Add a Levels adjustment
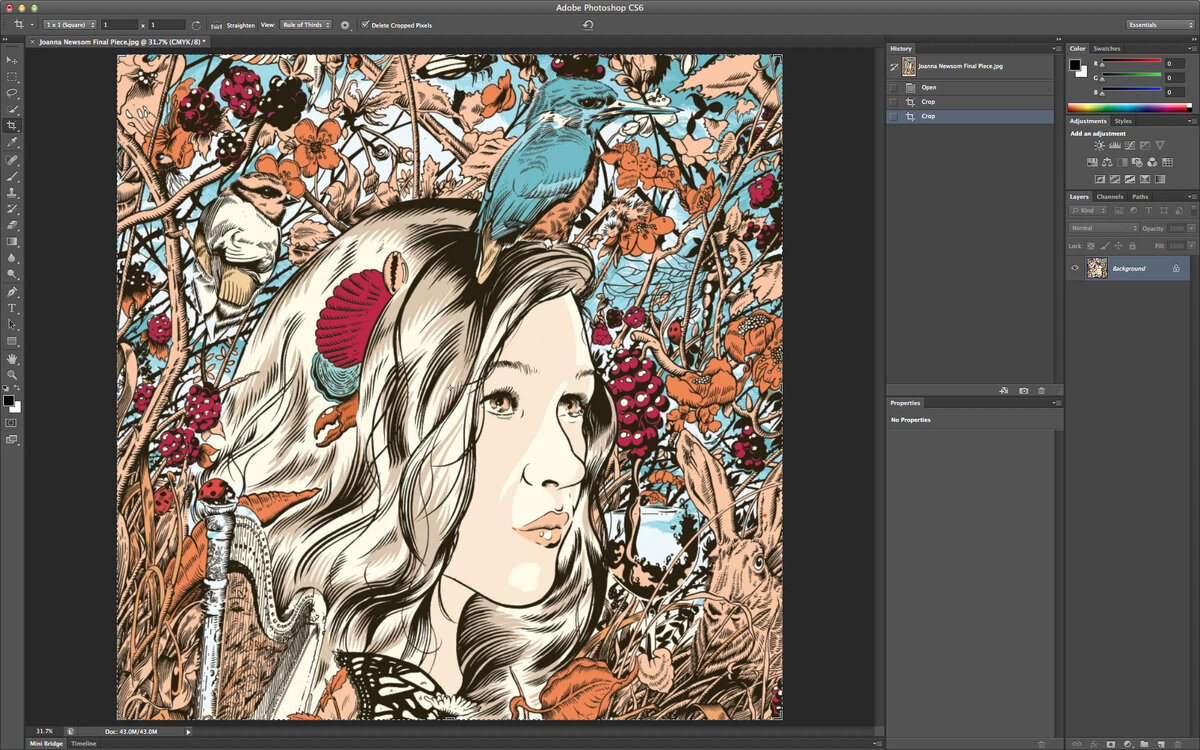This screenshot has height=750, width=1200. (1115, 145)
